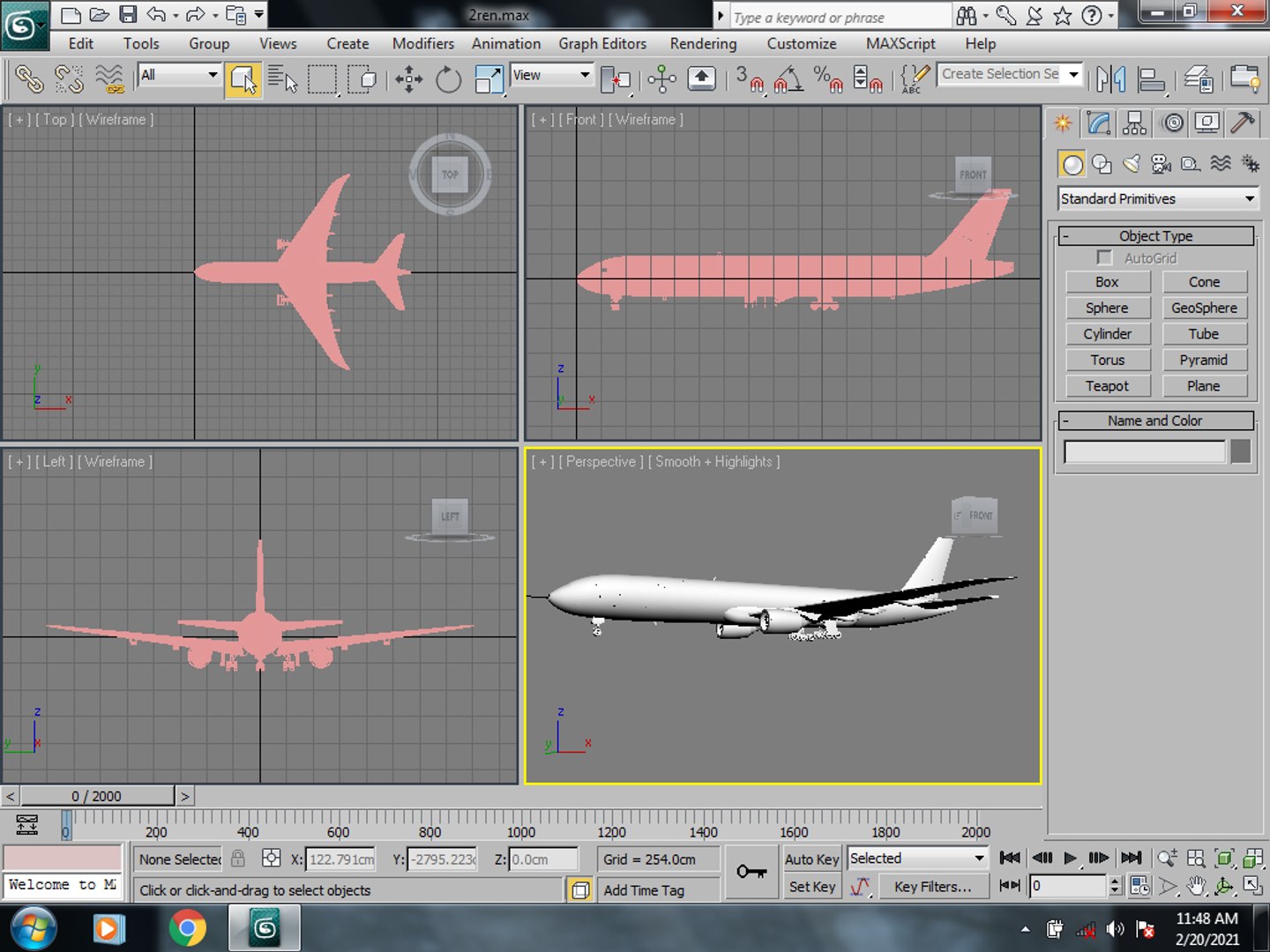Toggle the Percent Snap button
Screen dimensions: 1270x952
click(x=828, y=79)
